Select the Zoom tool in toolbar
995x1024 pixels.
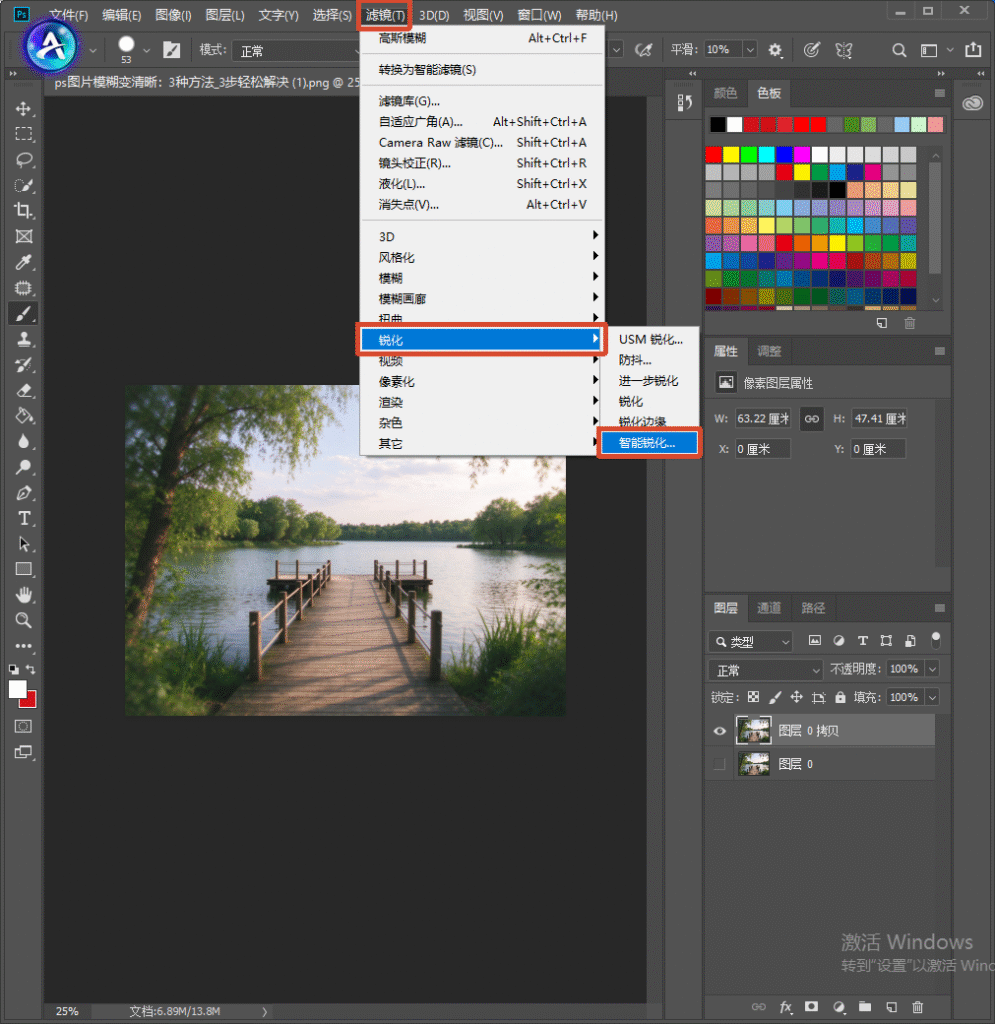pyautogui.click(x=24, y=620)
